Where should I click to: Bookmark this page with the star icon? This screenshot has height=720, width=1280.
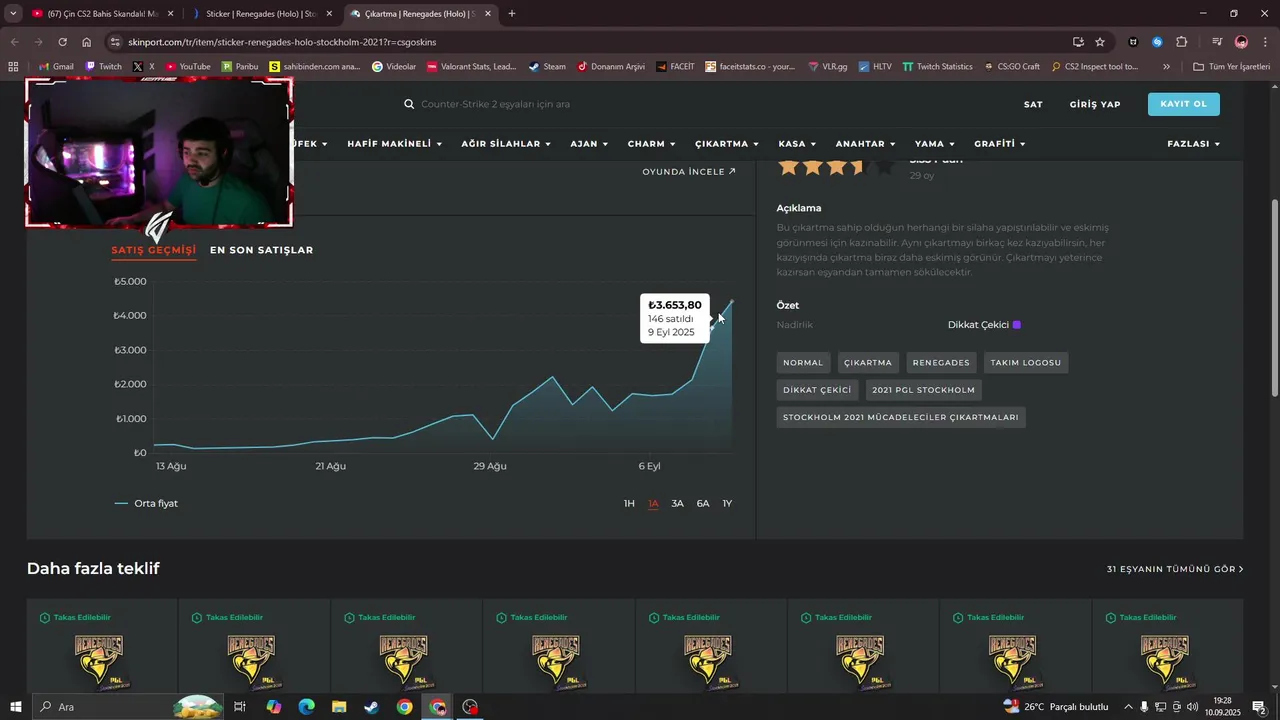point(1100,42)
